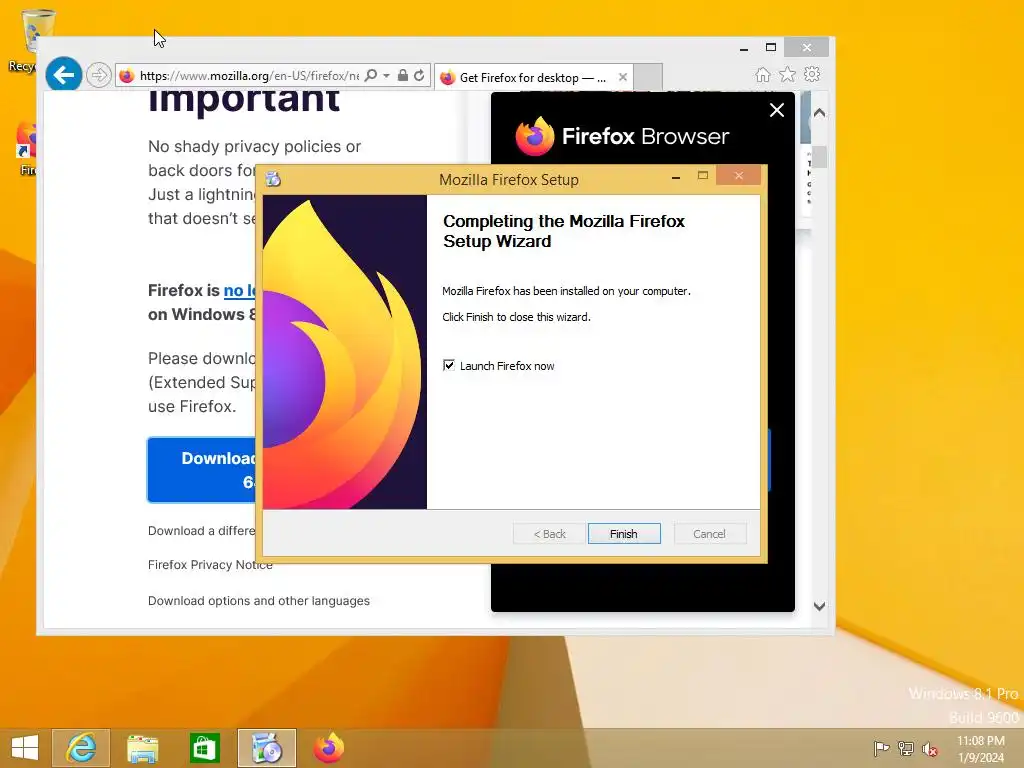Viewport: 1024px width, 768px height.
Task: Open Windows Store from the taskbar
Action: (204, 748)
